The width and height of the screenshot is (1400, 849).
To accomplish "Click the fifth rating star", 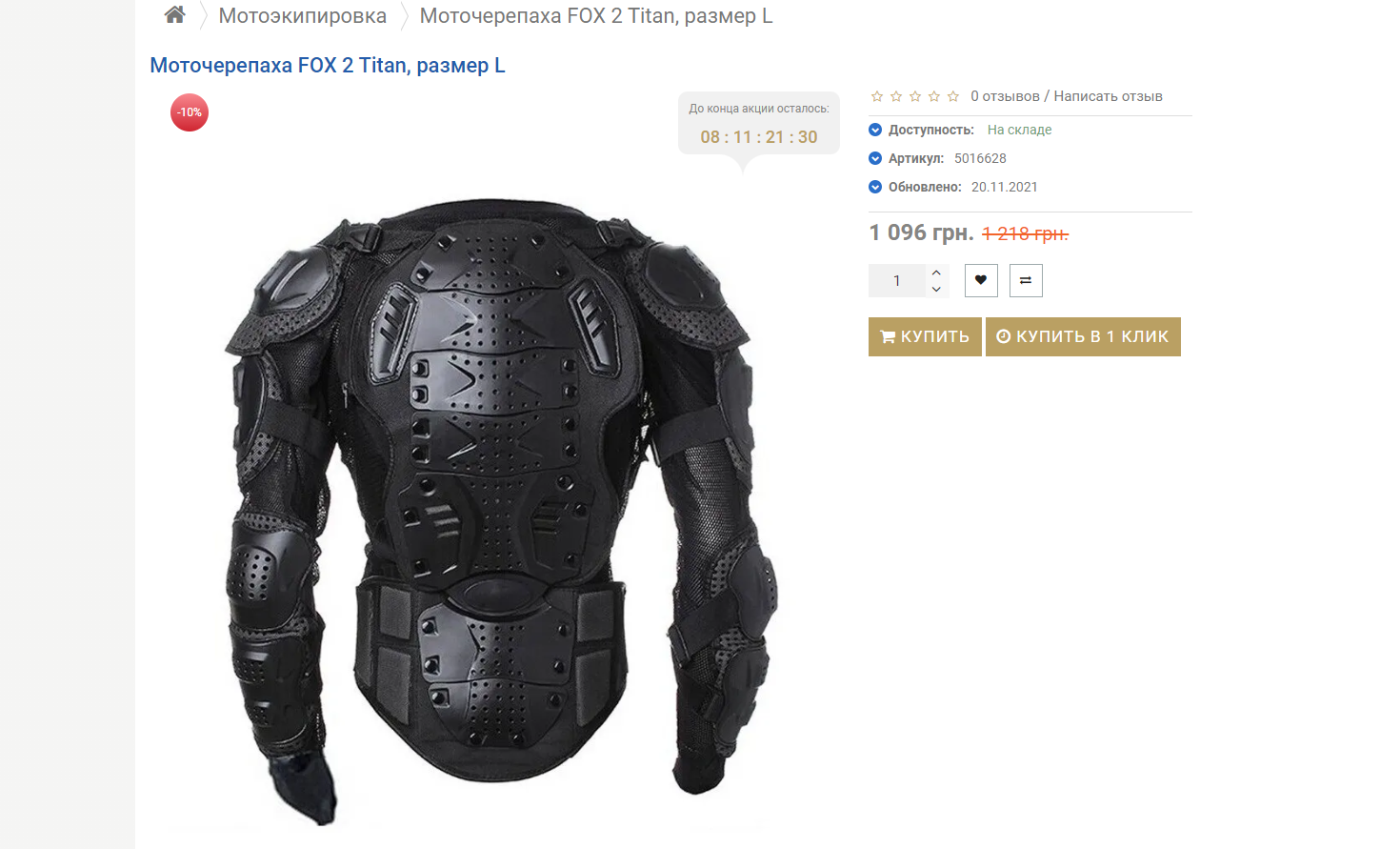I will 953,96.
